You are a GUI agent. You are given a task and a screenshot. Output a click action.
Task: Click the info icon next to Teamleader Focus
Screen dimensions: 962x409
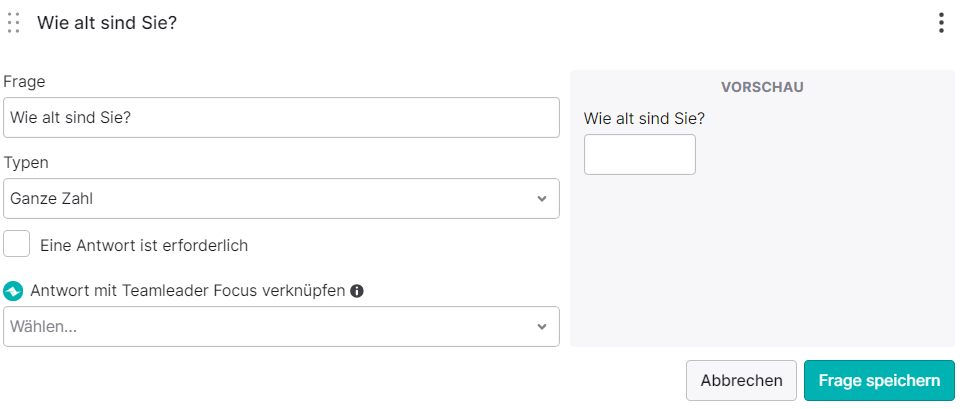(356, 291)
